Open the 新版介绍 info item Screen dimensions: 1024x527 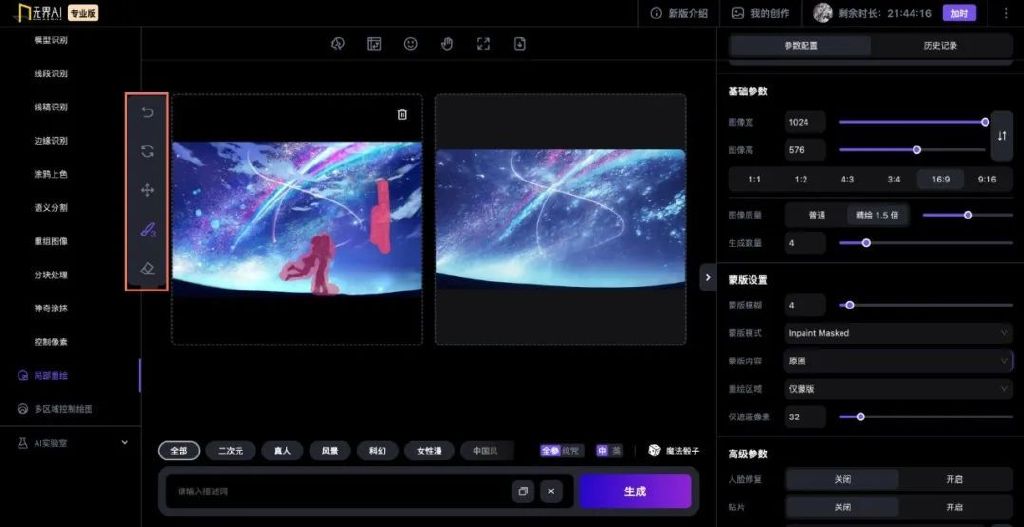coord(679,13)
